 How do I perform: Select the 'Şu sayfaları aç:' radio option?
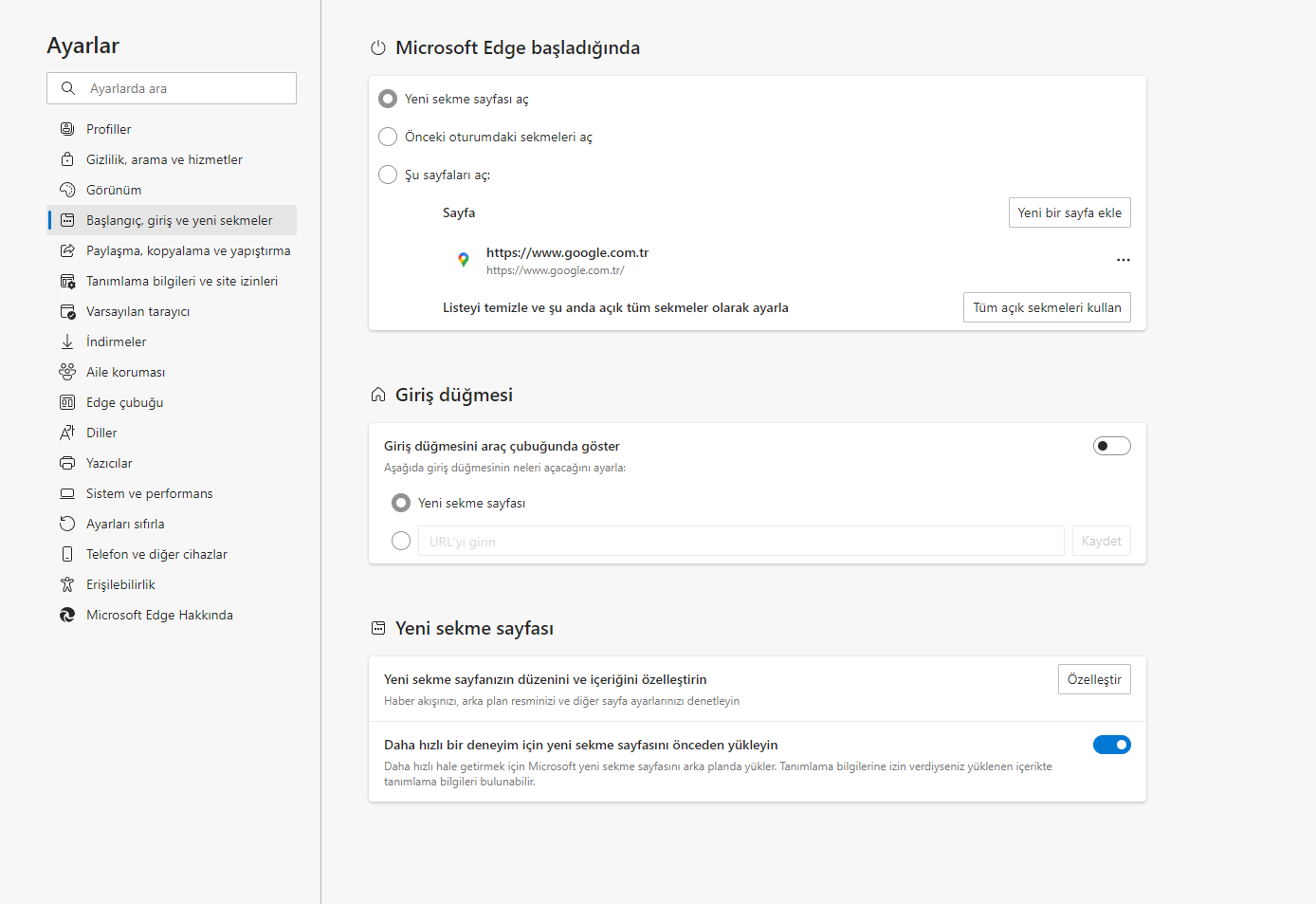[388, 175]
